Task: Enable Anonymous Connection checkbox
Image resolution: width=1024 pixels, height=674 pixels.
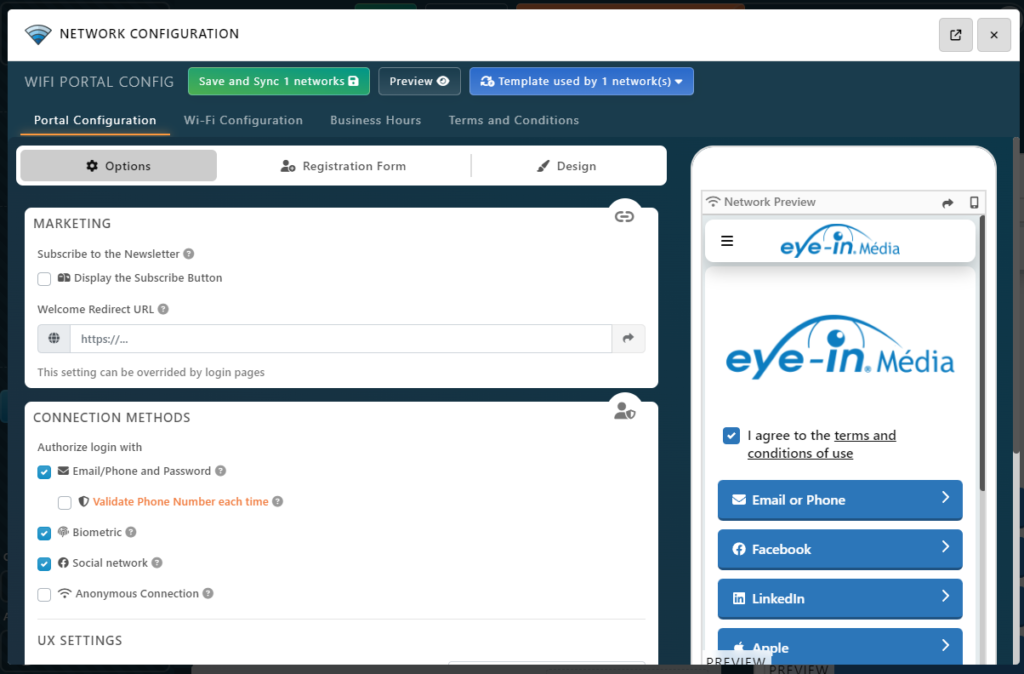Action: [44, 594]
